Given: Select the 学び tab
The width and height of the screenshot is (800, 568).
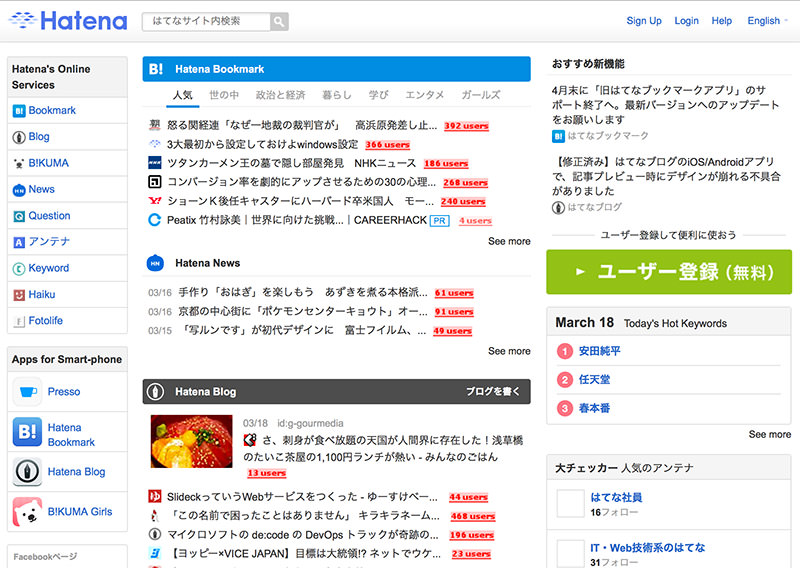Looking at the screenshot, I should click(379, 95).
